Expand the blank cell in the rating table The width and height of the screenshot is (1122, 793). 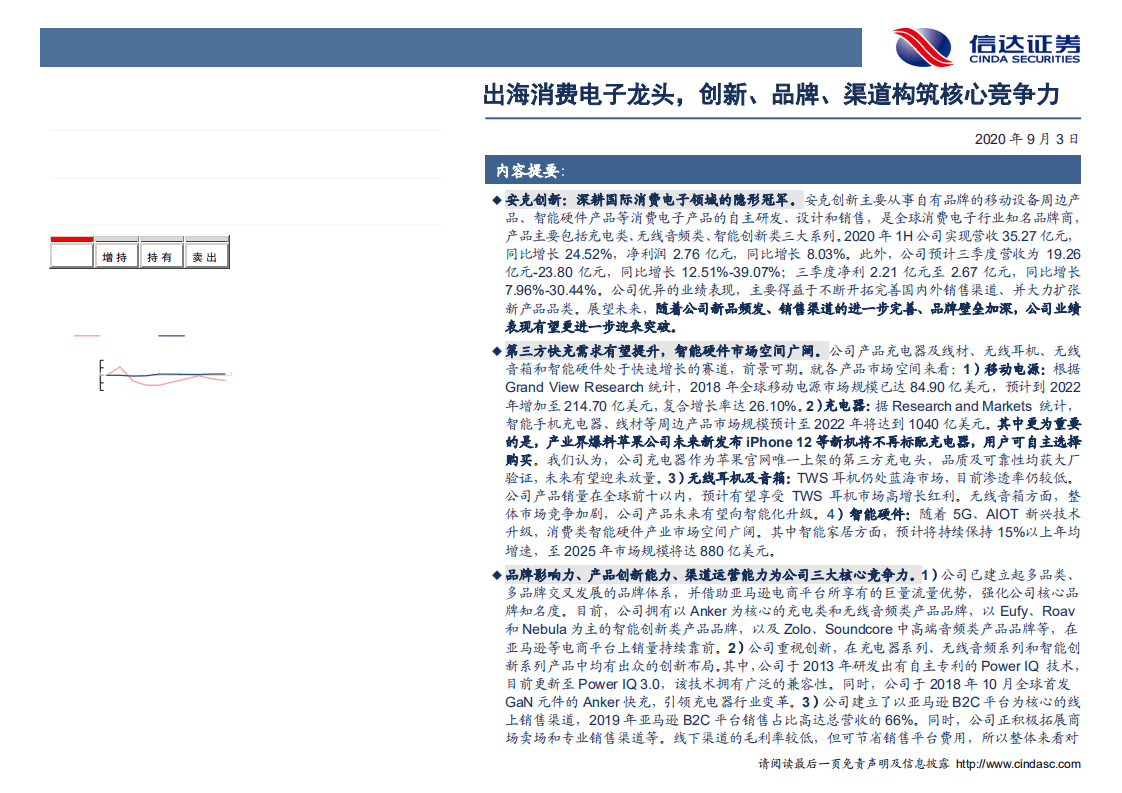pyautogui.click(x=70, y=256)
